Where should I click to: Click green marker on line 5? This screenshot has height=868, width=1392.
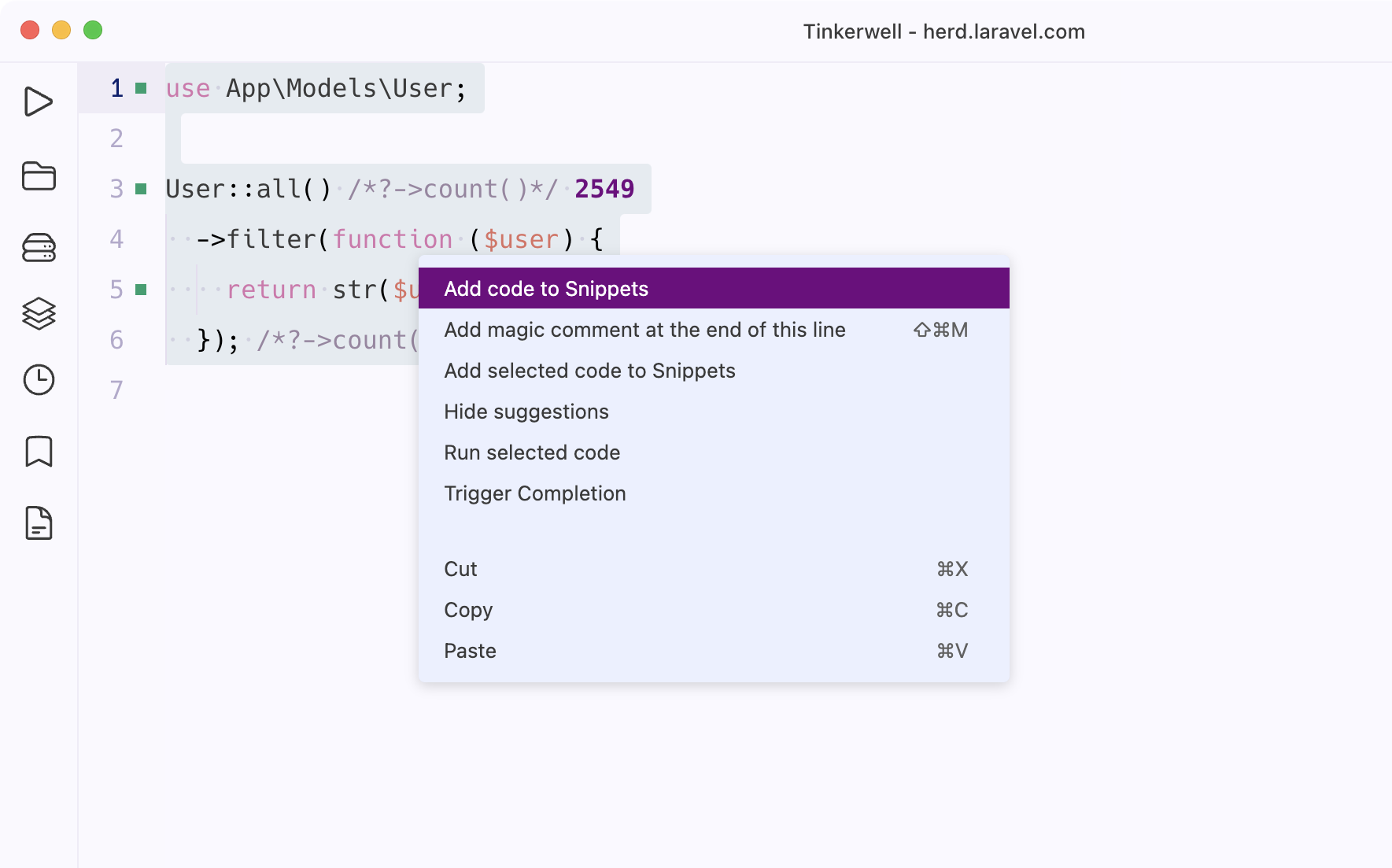tap(141, 290)
